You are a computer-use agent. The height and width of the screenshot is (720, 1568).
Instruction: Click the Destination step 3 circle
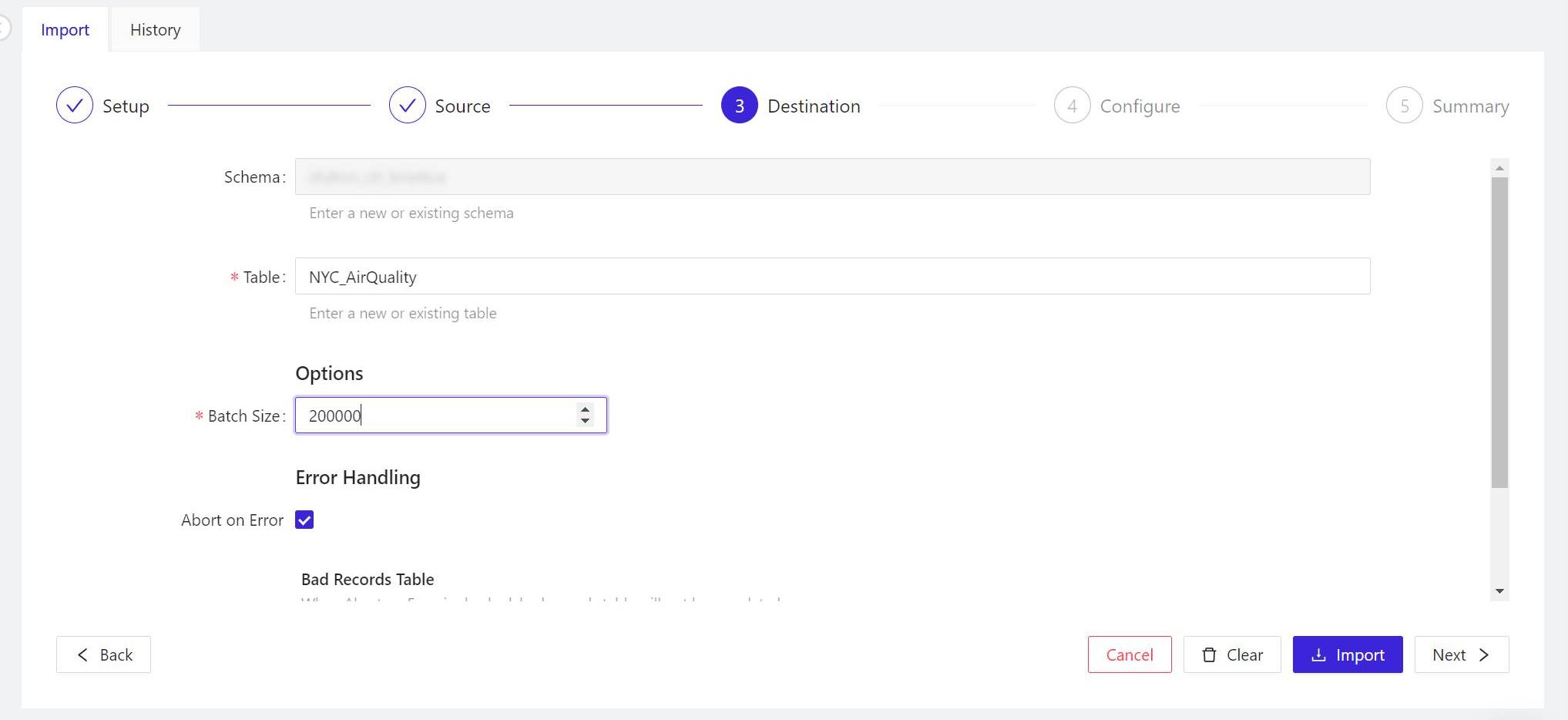739,106
